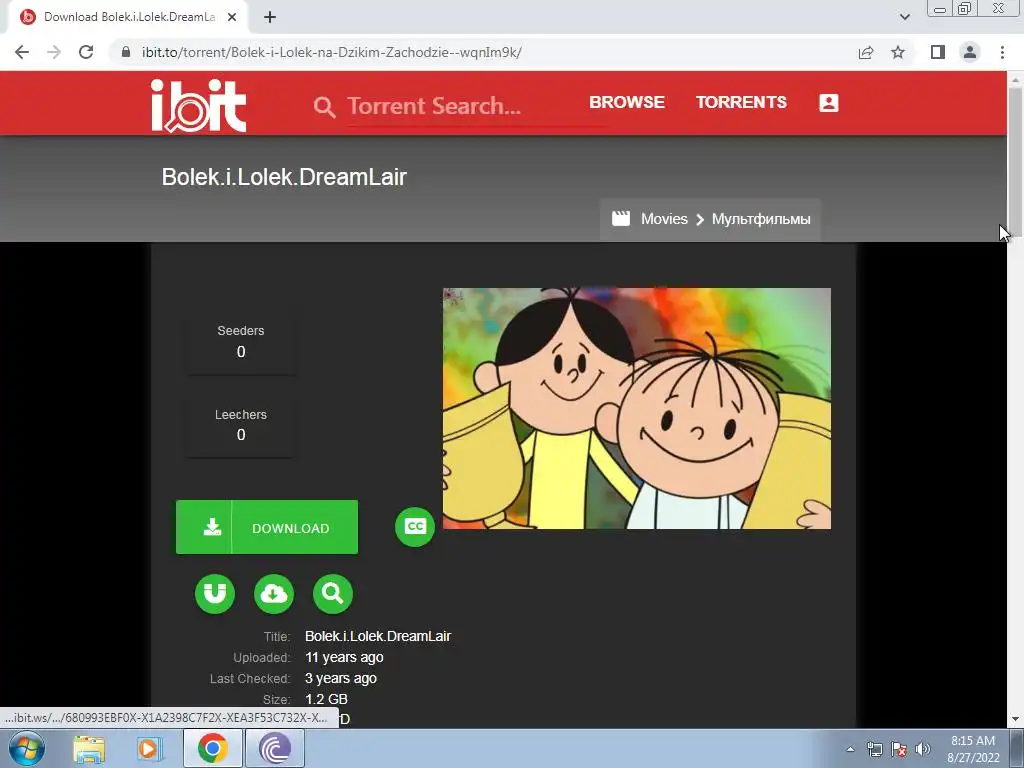The width and height of the screenshot is (1024, 768).
Task: Open the TORRENTS menu
Action: [x=741, y=103]
